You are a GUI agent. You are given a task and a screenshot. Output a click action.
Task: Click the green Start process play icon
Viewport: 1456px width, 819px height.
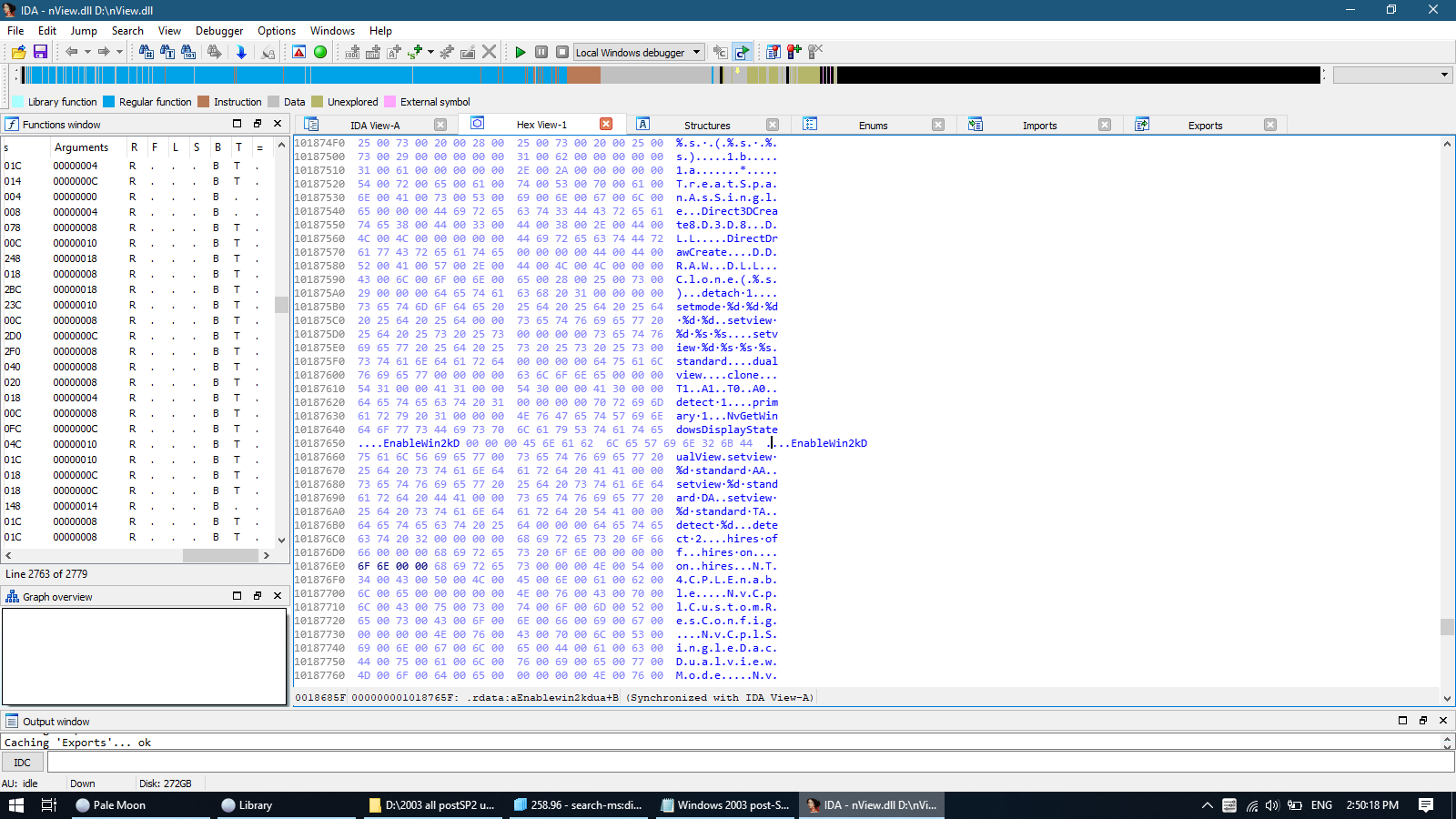pyautogui.click(x=521, y=52)
